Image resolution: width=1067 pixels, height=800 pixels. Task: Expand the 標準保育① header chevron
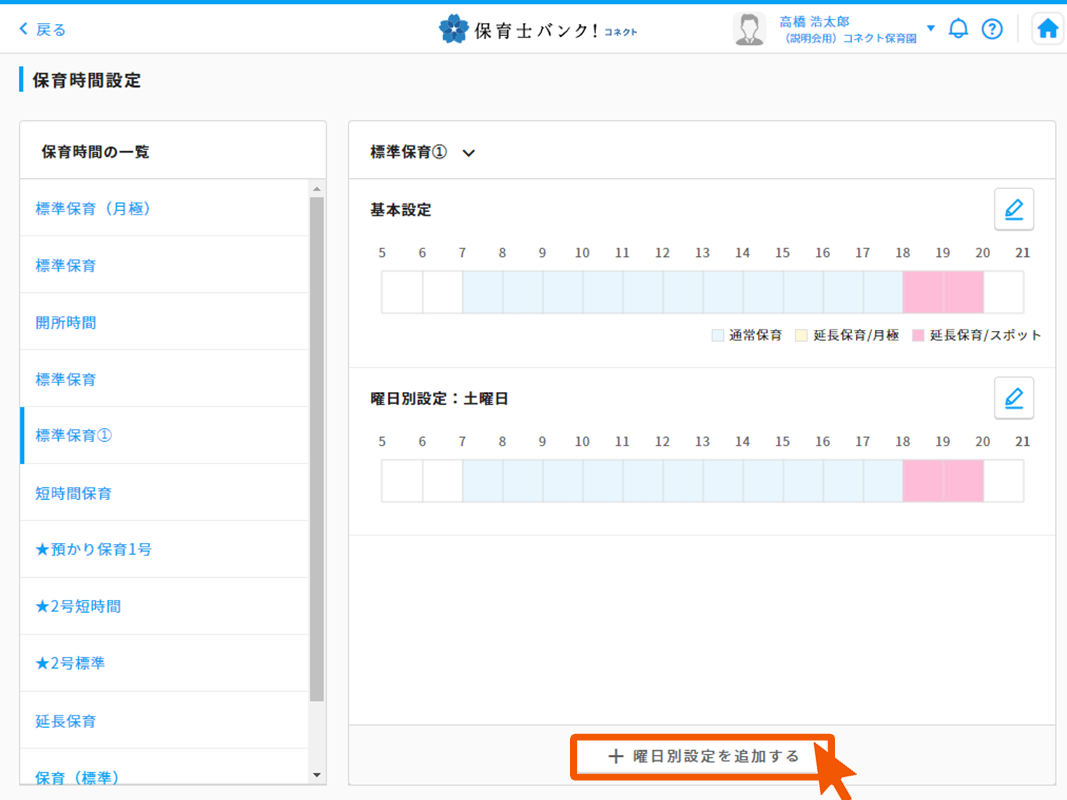468,153
